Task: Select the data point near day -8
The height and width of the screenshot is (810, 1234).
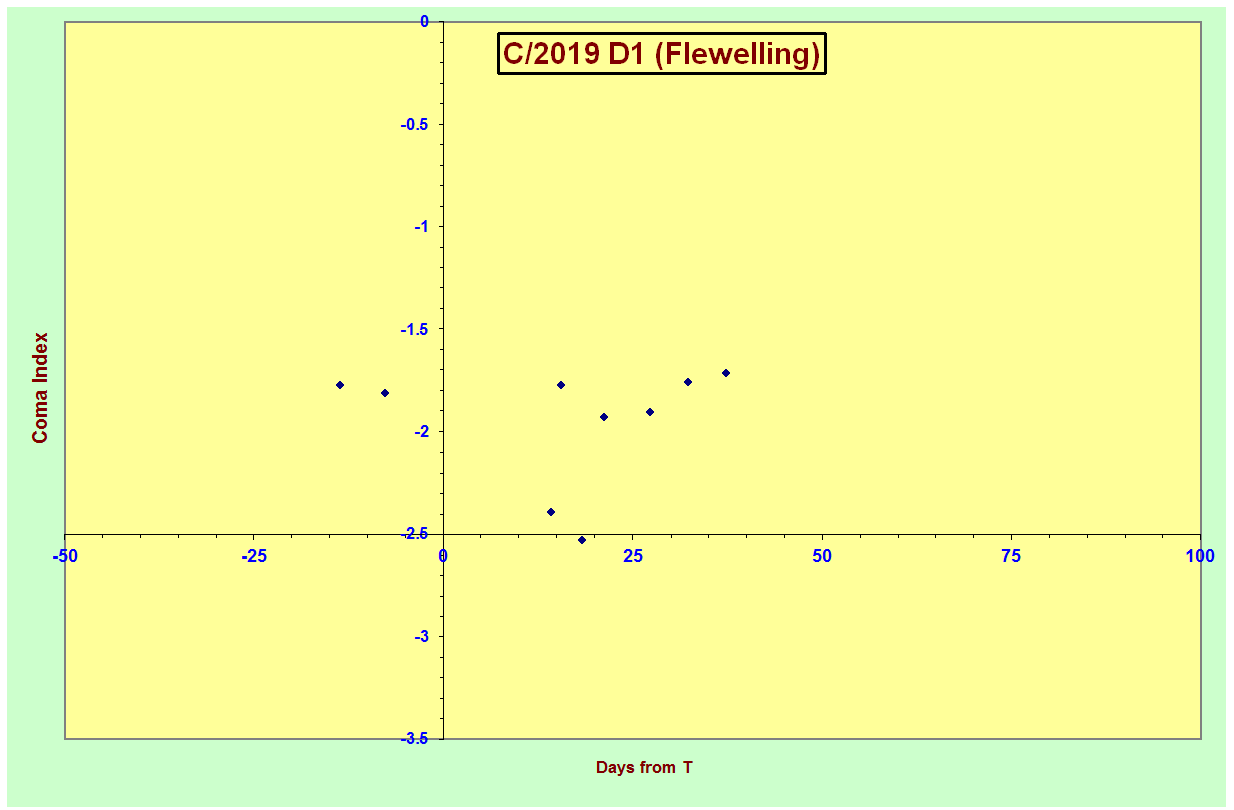Action: click(x=385, y=393)
